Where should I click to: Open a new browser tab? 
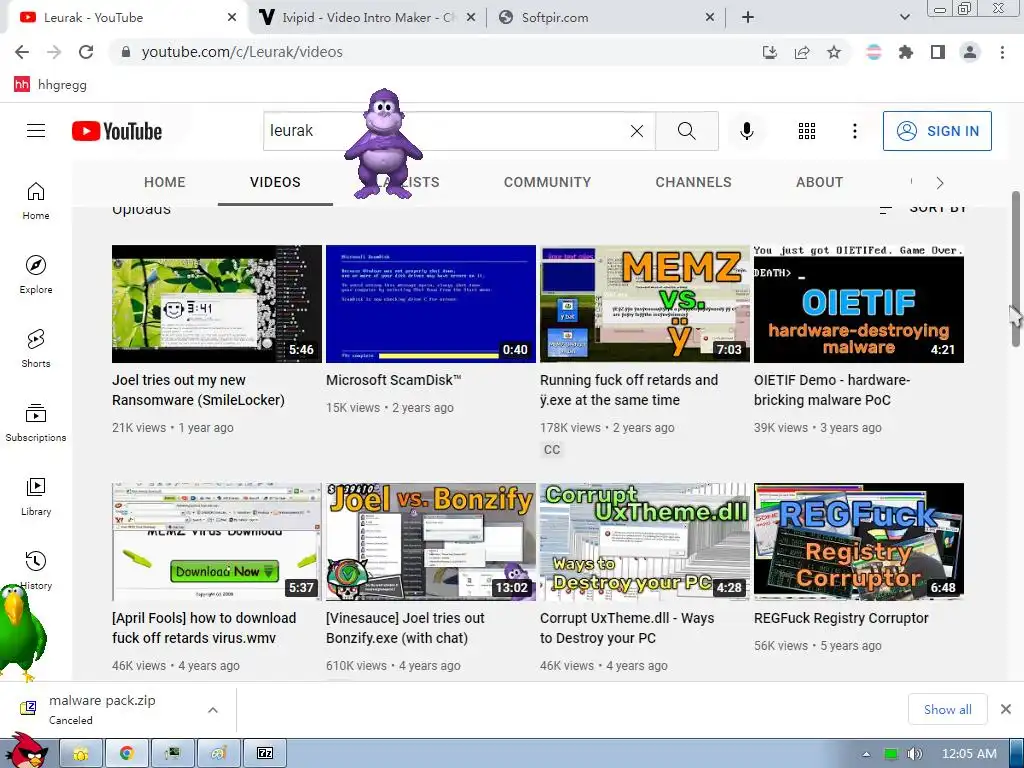point(748,18)
